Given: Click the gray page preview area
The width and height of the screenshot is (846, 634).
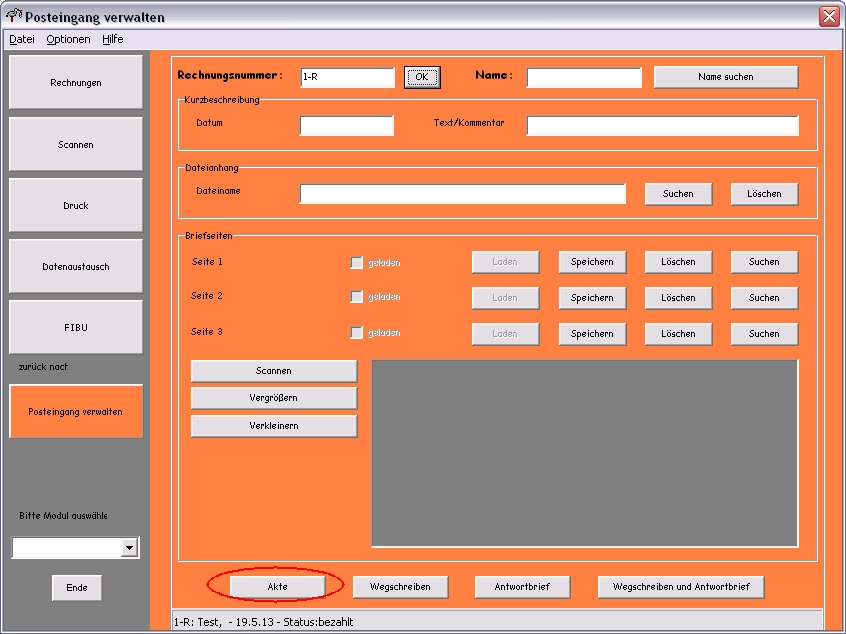Looking at the screenshot, I should (584, 453).
